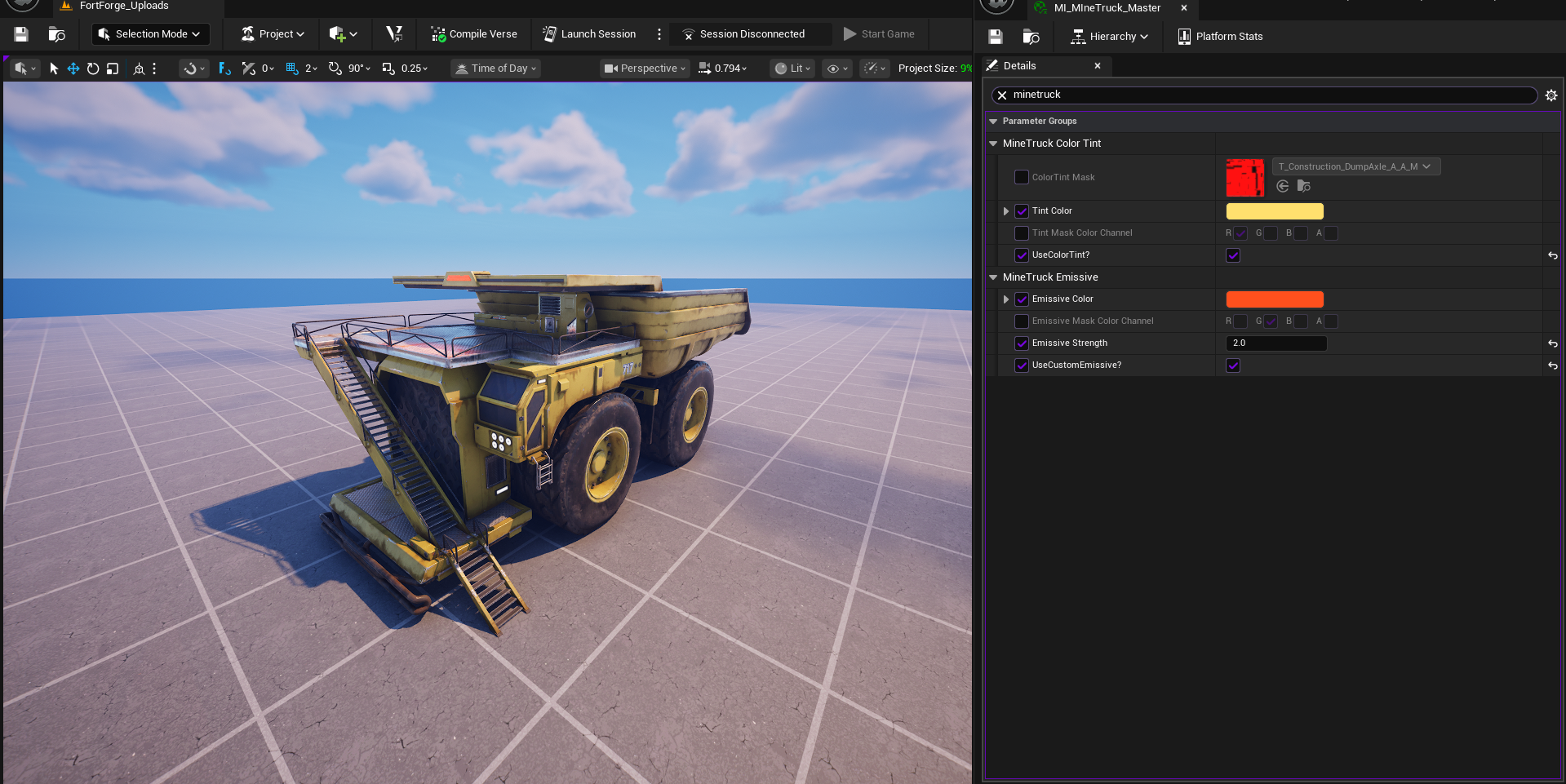This screenshot has height=784, width=1566.
Task: Open the Emissive Color swatch picker
Action: [x=1274, y=299]
